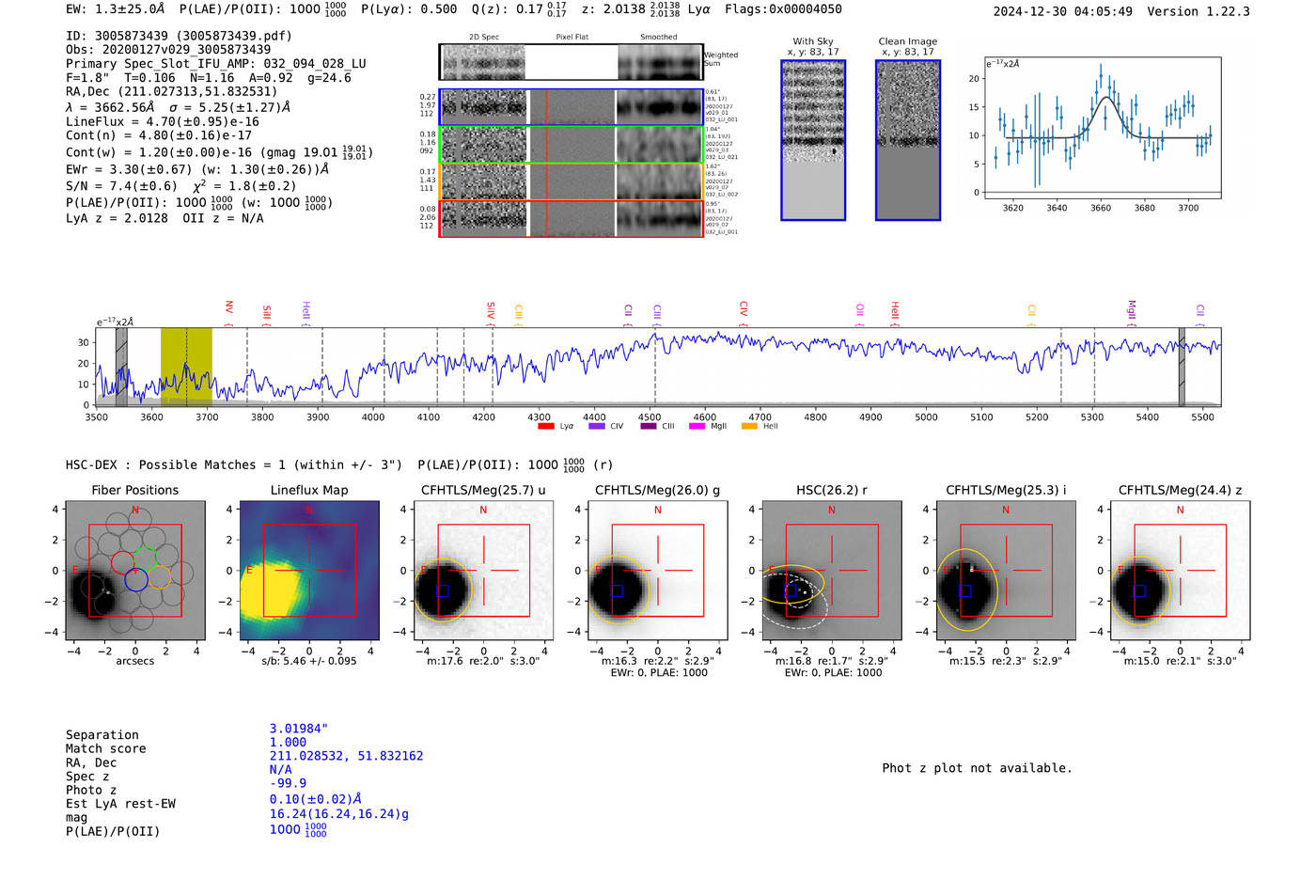This screenshot has height=896, width=1316.
Task: Click the red Lyα legend swatch
Action: [545, 426]
